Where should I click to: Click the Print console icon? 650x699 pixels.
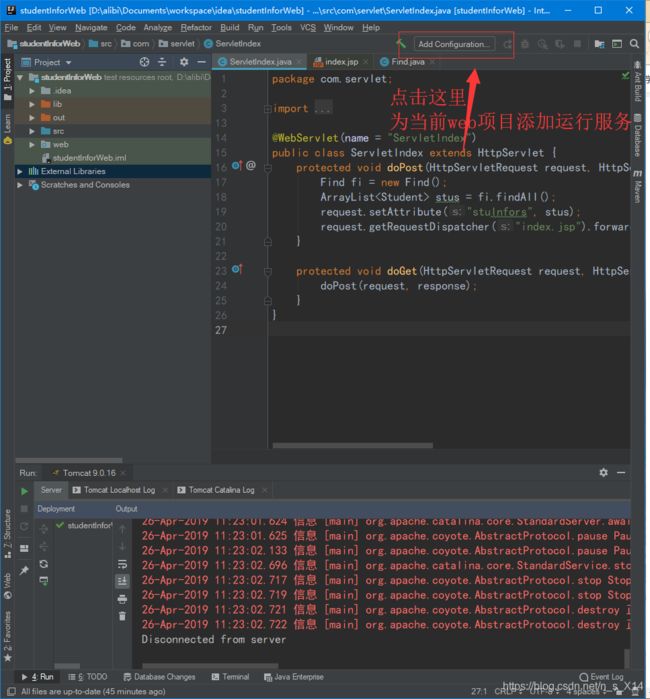tap(122, 599)
